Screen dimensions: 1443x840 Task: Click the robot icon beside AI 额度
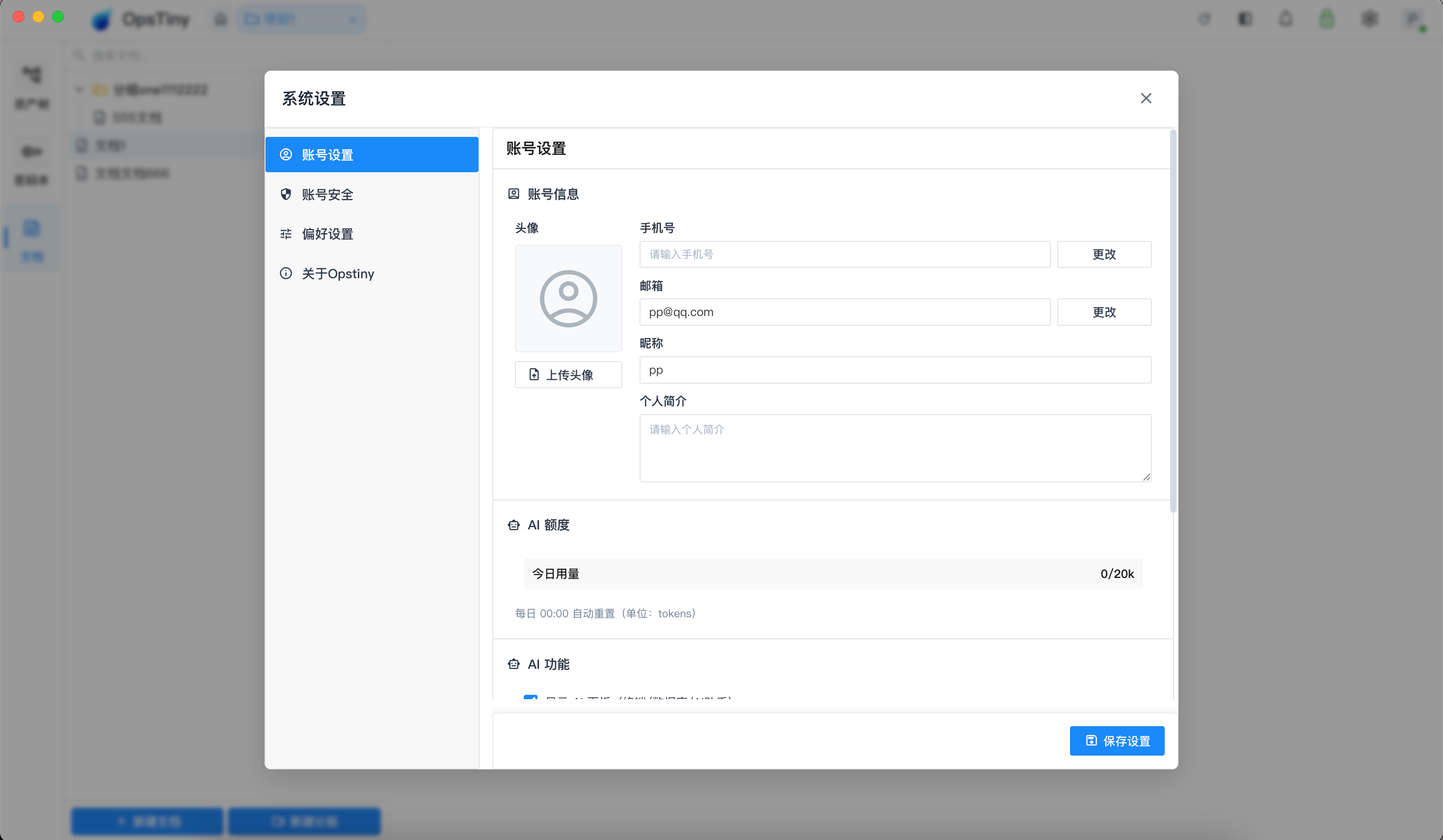click(513, 525)
